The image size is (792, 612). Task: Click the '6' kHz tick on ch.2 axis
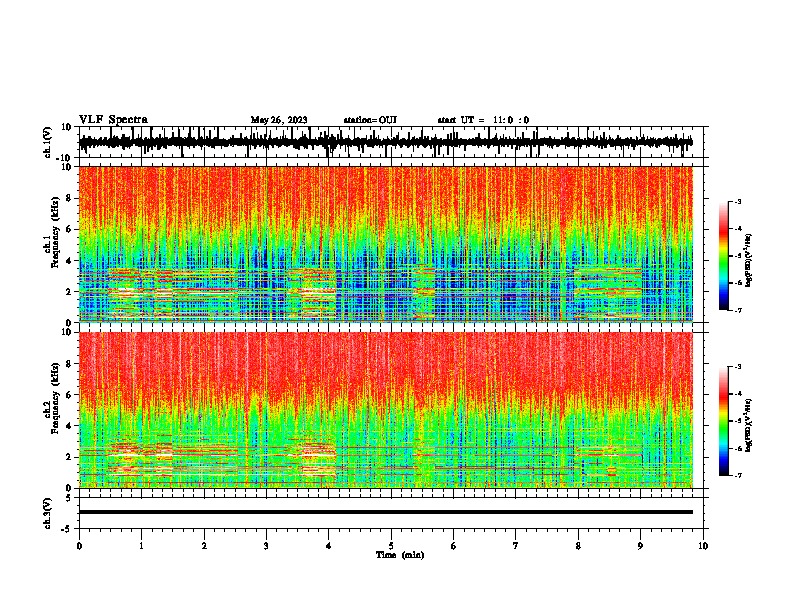click(69, 395)
